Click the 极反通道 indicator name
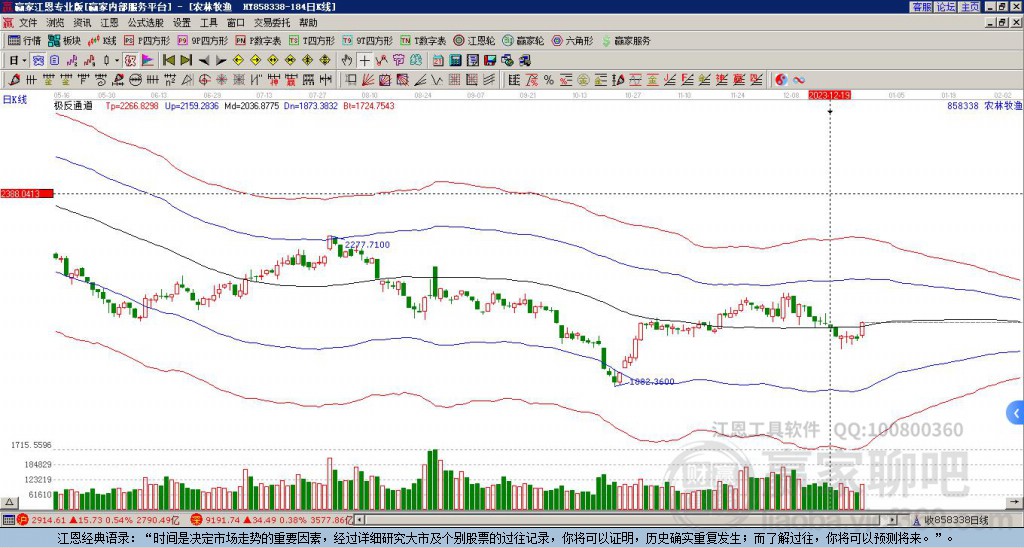 point(73,105)
